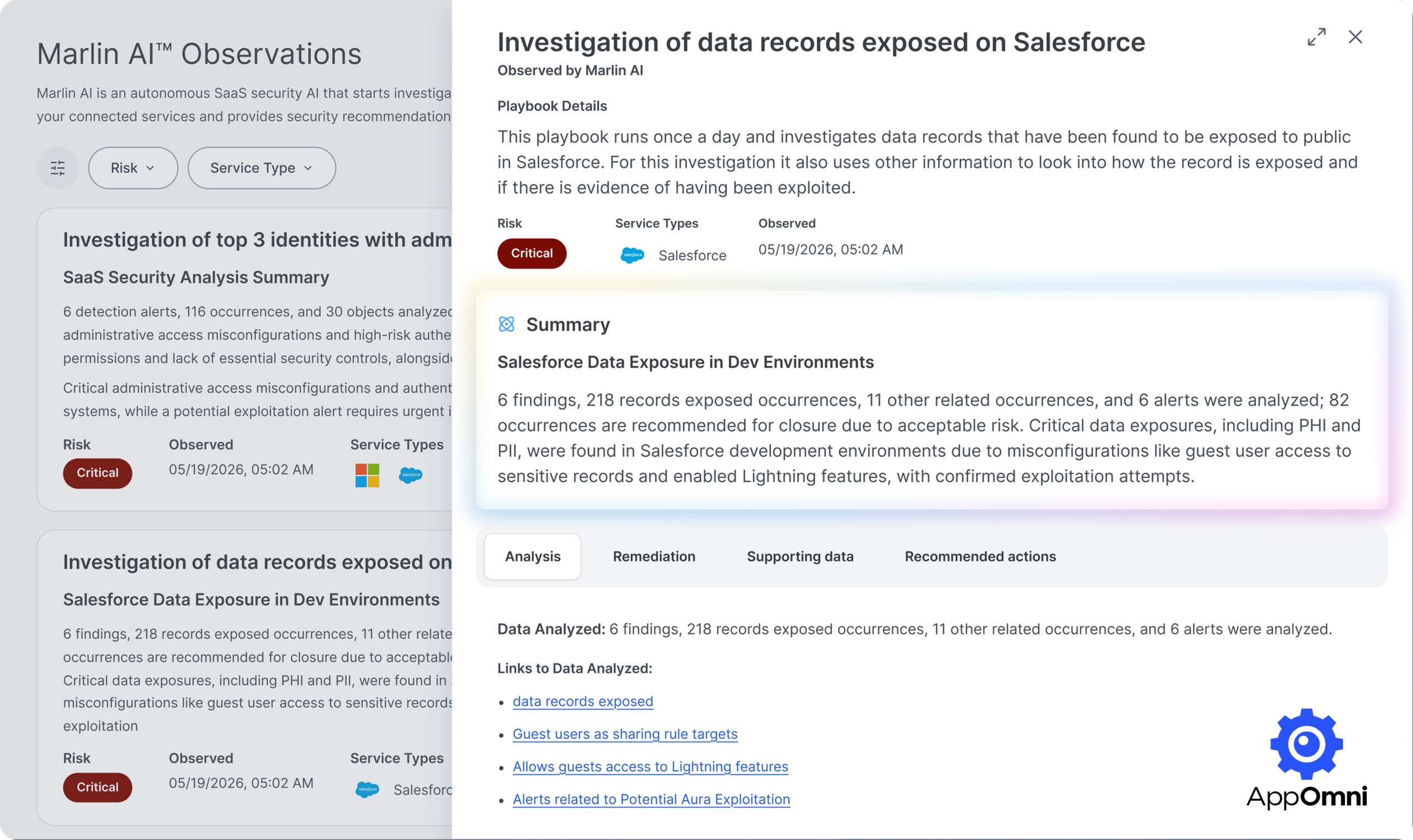This screenshot has width=1413, height=840.
Task: Follow the data records exposed link
Action: point(582,701)
